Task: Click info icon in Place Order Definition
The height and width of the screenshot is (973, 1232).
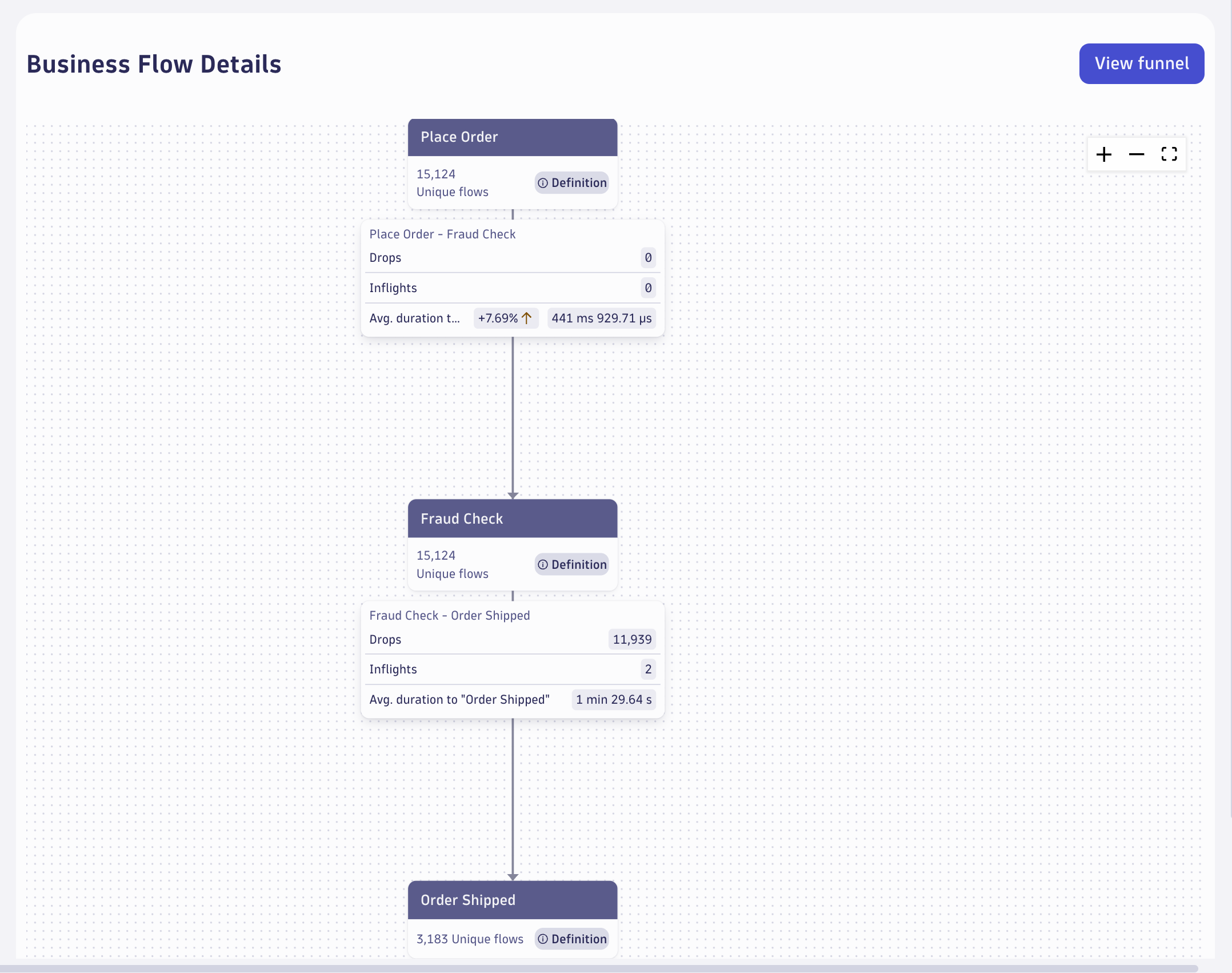Action: 543,183
